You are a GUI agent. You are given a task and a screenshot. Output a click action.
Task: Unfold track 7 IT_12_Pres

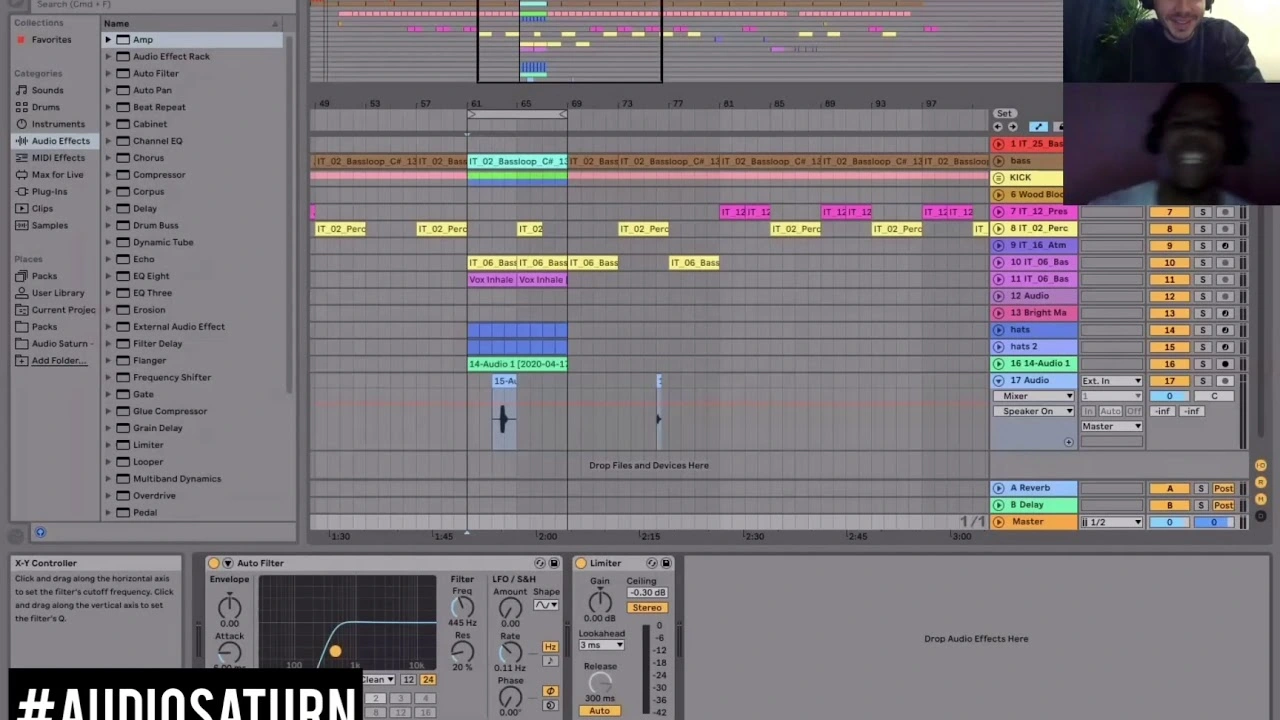click(998, 211)
